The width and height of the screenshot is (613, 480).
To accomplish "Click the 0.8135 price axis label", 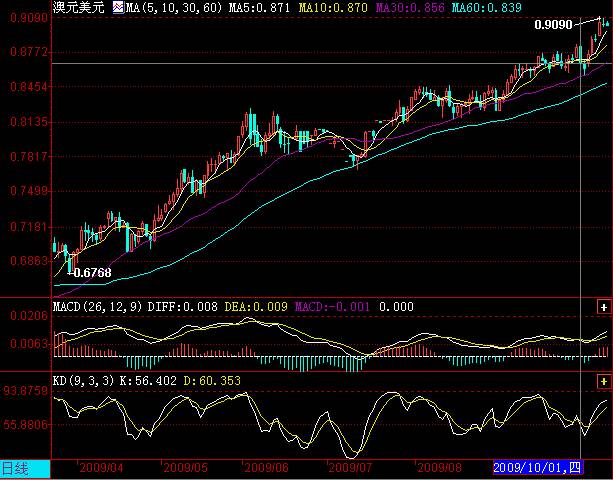I will tap(29, 122).
